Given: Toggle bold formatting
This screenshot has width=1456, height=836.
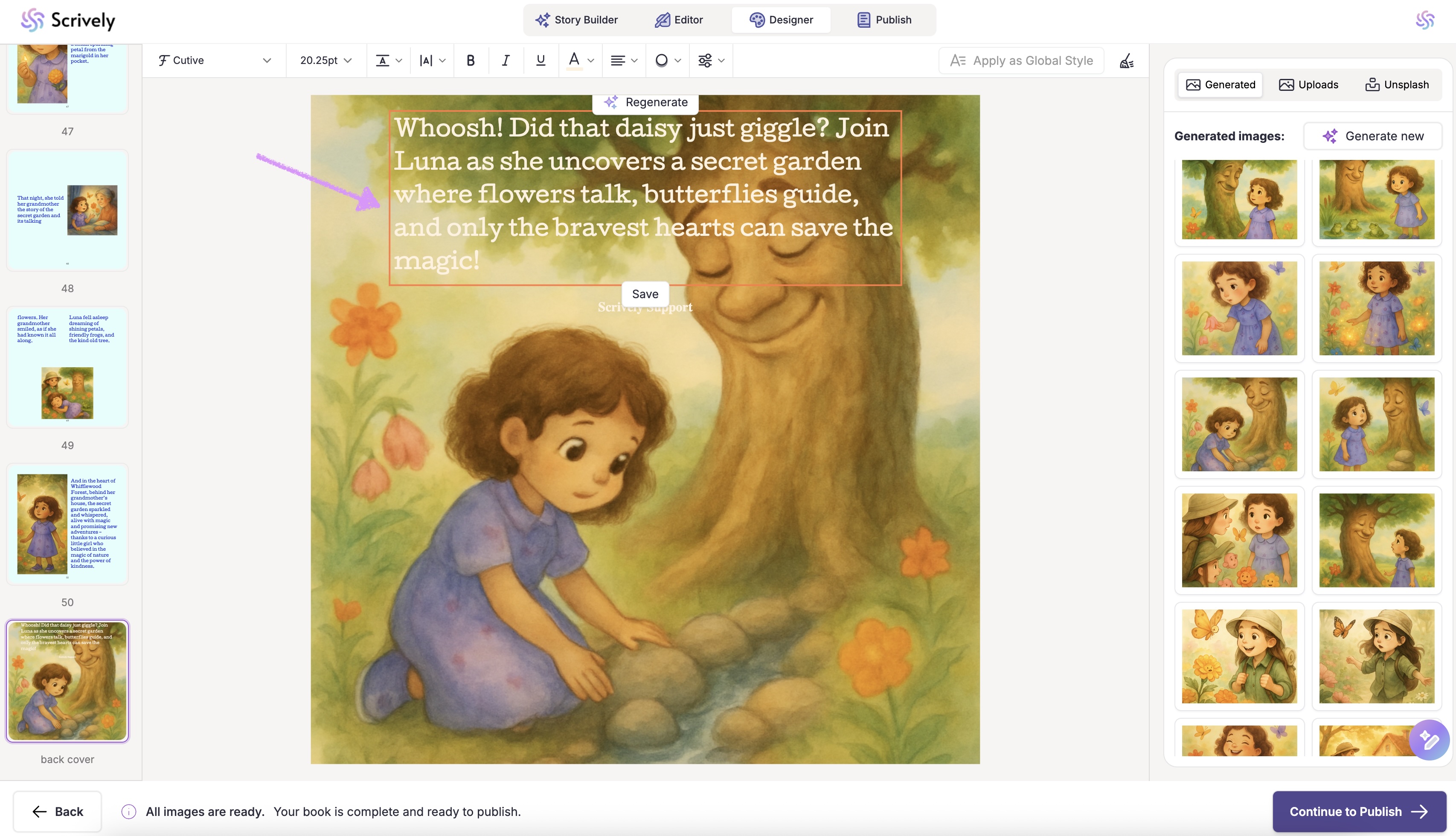Looking at the screenshot, I should (x=470, y=60).
